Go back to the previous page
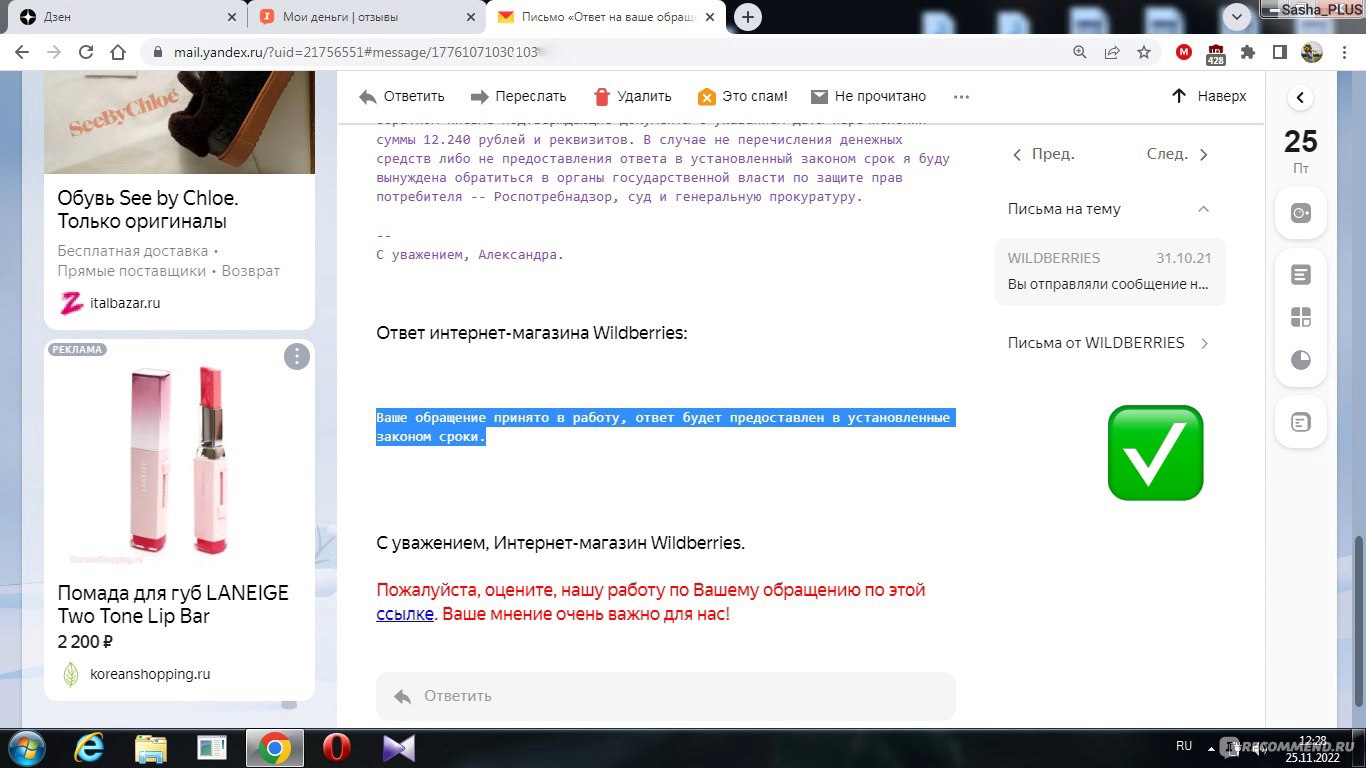 [24, 52]
